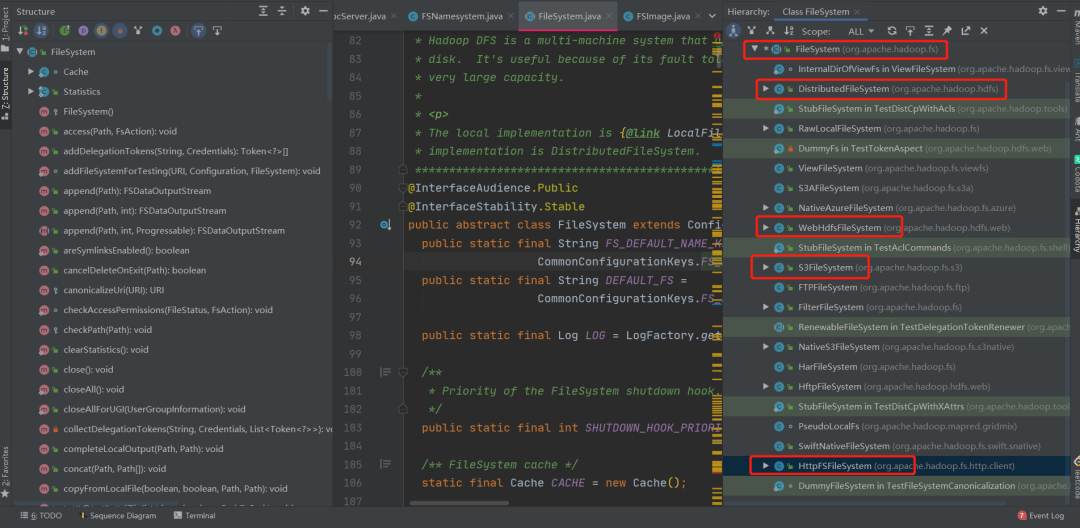Expand WebHdfsFileSystem in Hierarchy
The width and height of the screenshot is (1080, 528).
[x=766, y=227]
